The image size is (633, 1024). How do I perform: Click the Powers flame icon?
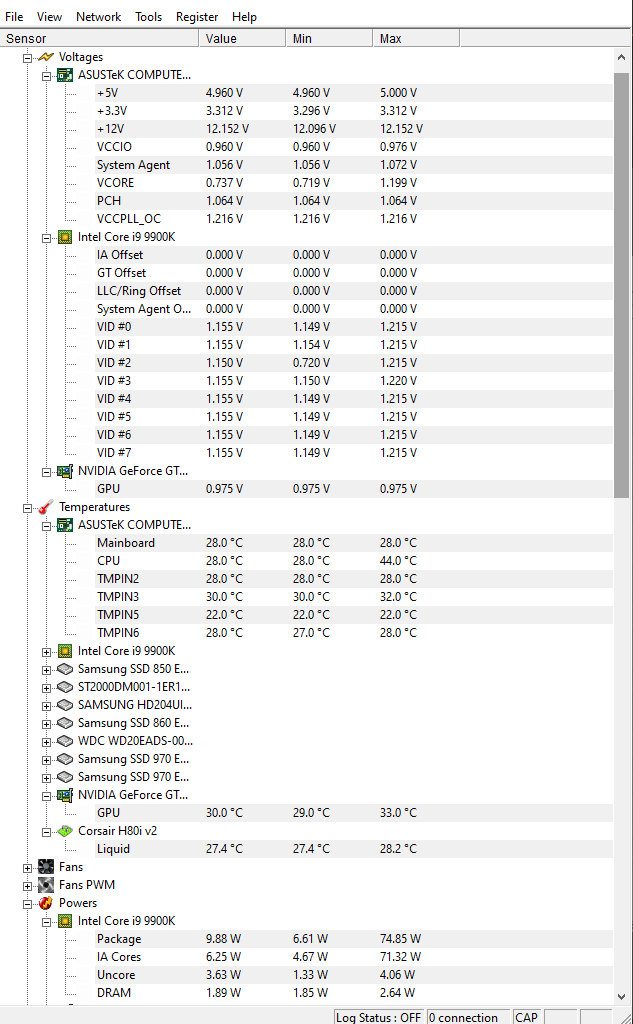[x=46, y=903]
